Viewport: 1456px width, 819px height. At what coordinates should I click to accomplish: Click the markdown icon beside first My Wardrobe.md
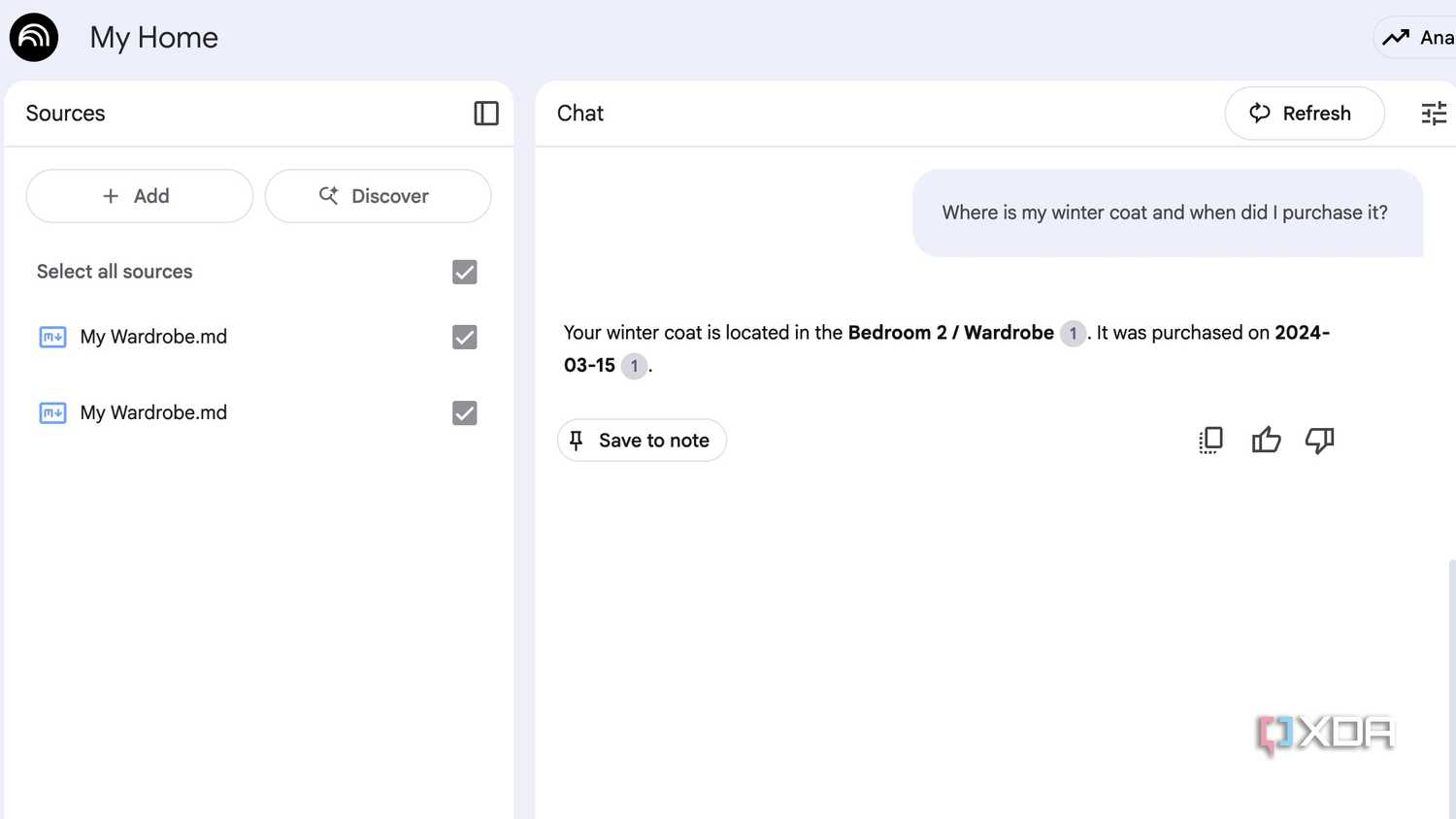(x=52, y=337)
